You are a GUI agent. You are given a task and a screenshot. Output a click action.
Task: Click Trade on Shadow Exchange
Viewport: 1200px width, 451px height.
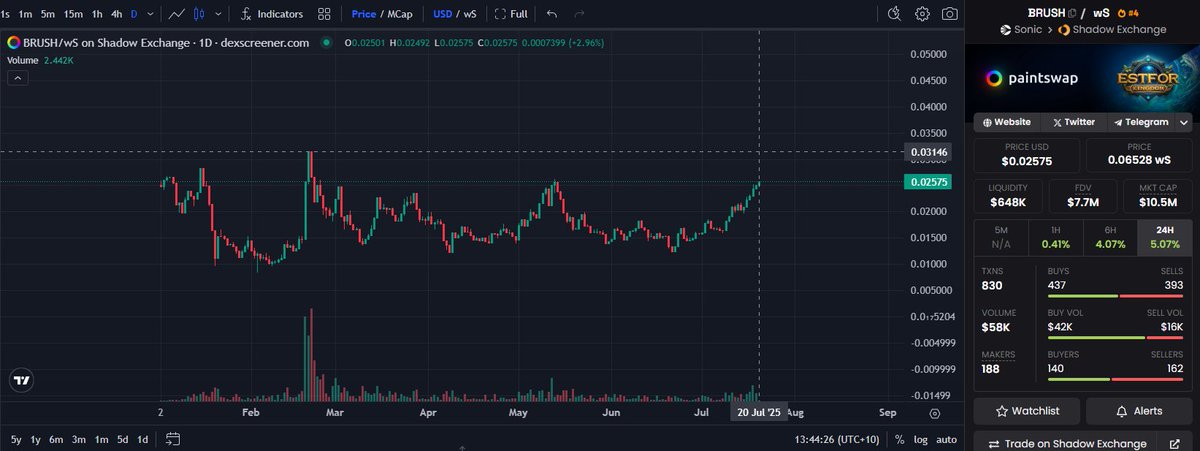pos(1066,444)
